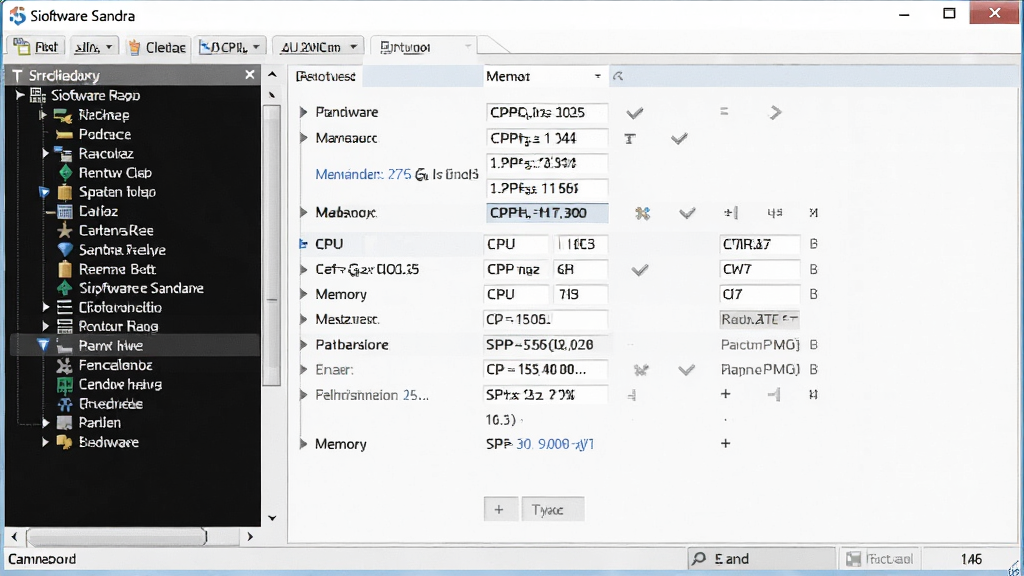Select the green arrow icon beside Sipfwaree Sandare
The image size is (1024, 576).
click(x=65, y=288)
